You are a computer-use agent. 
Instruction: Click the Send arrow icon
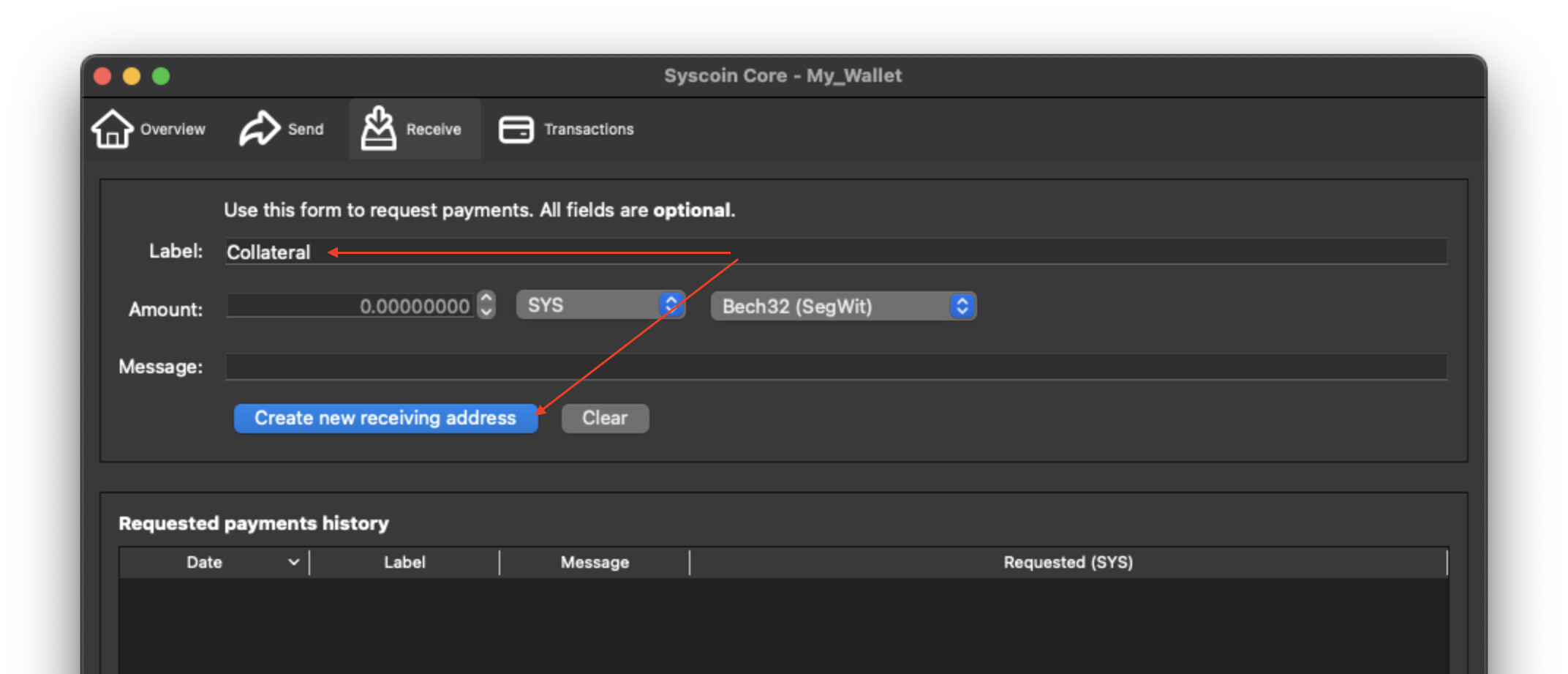pos(260,128)
